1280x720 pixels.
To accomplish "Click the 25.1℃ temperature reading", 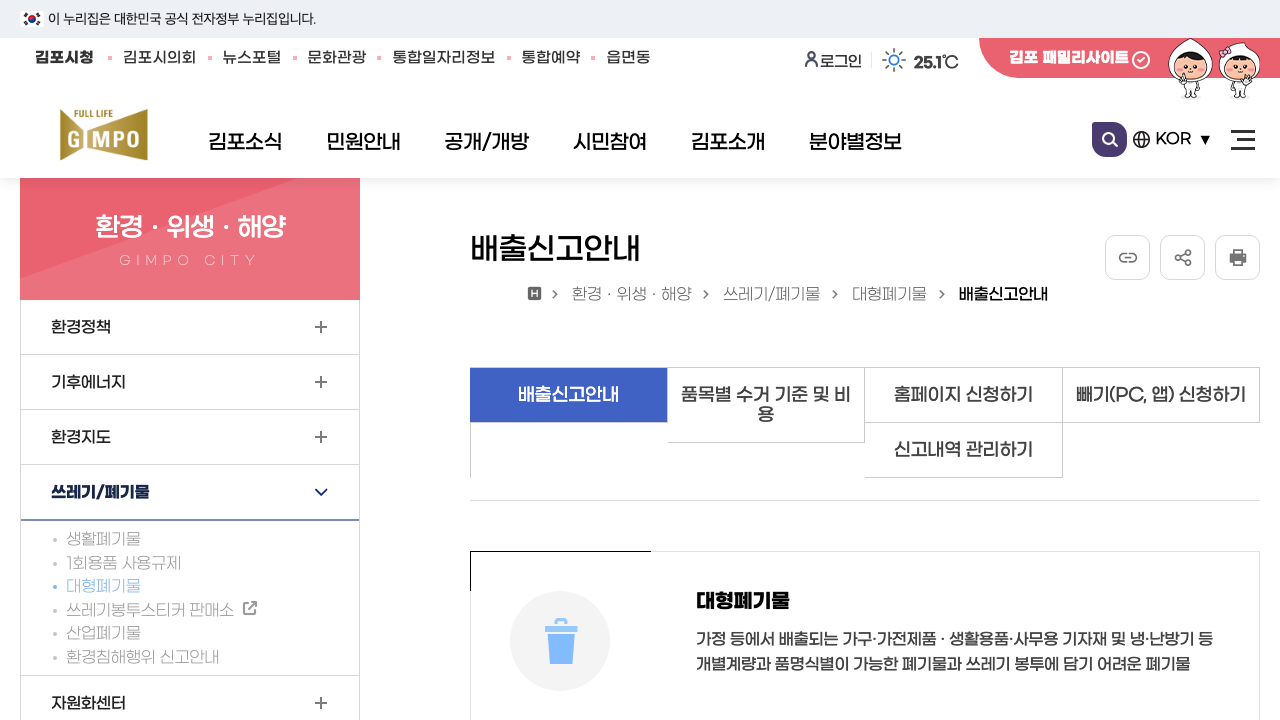I will [936, 61].
